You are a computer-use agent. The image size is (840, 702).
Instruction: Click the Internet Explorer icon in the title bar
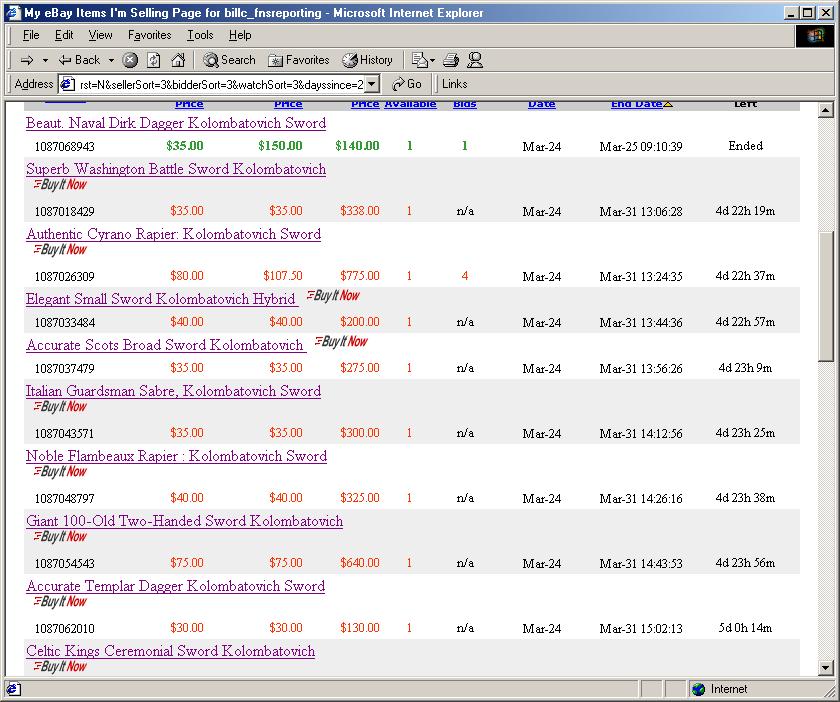click(13, 13)
